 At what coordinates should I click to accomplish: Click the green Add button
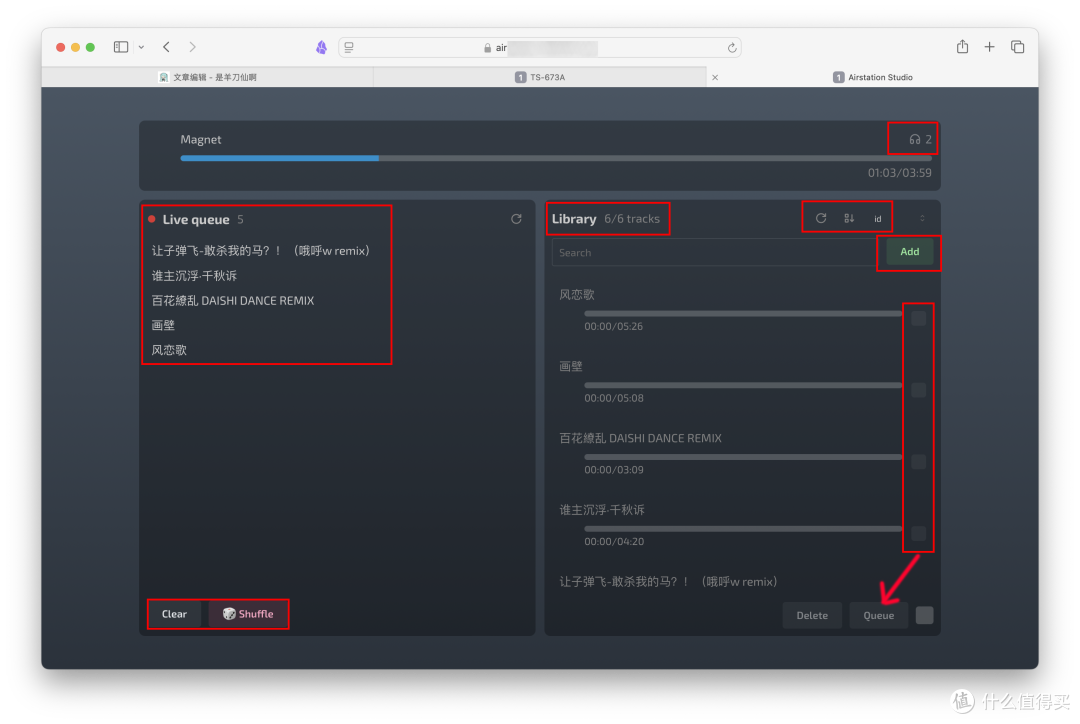tap(909, 252)
